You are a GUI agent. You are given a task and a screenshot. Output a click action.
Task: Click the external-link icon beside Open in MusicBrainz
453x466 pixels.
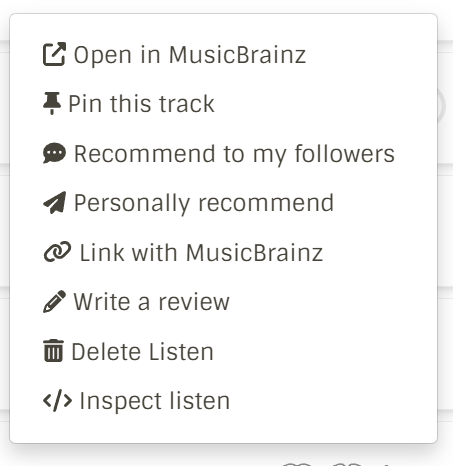click(54, 54)
